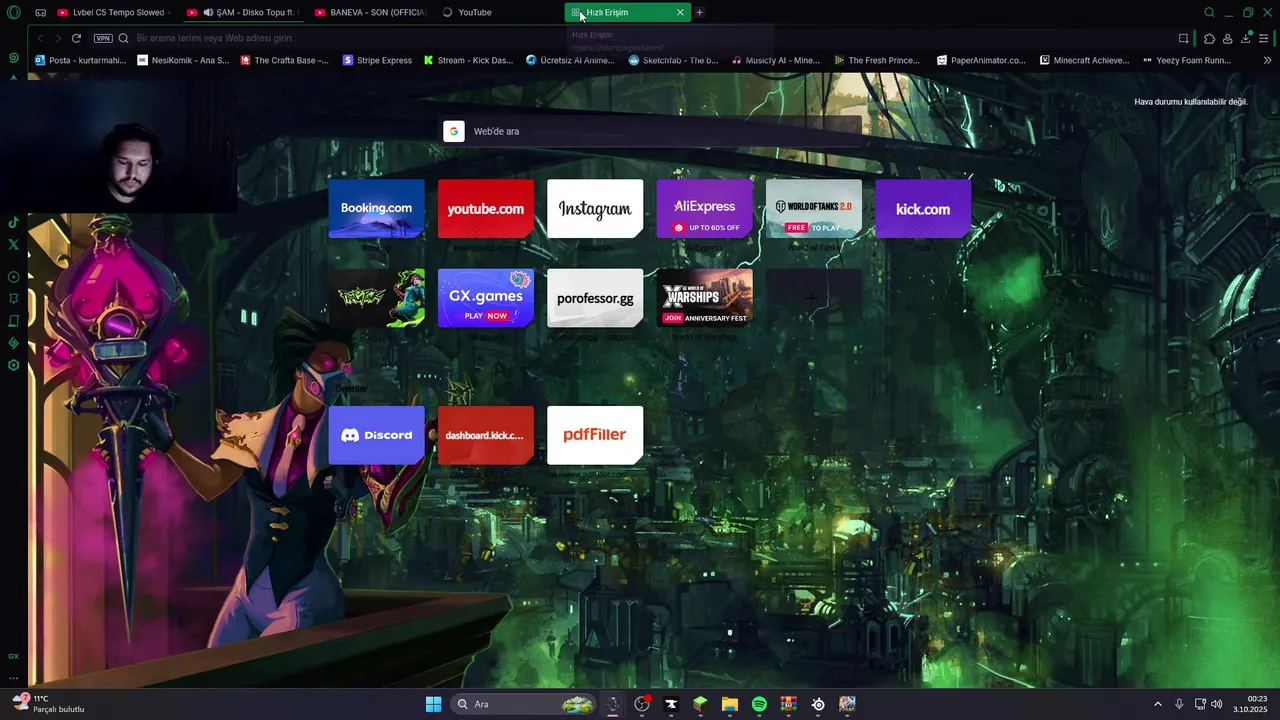The height and width of the screenshot is (720, 1280).
Task: Open the Booking.com speed dial tile
Action: (376, 208)
